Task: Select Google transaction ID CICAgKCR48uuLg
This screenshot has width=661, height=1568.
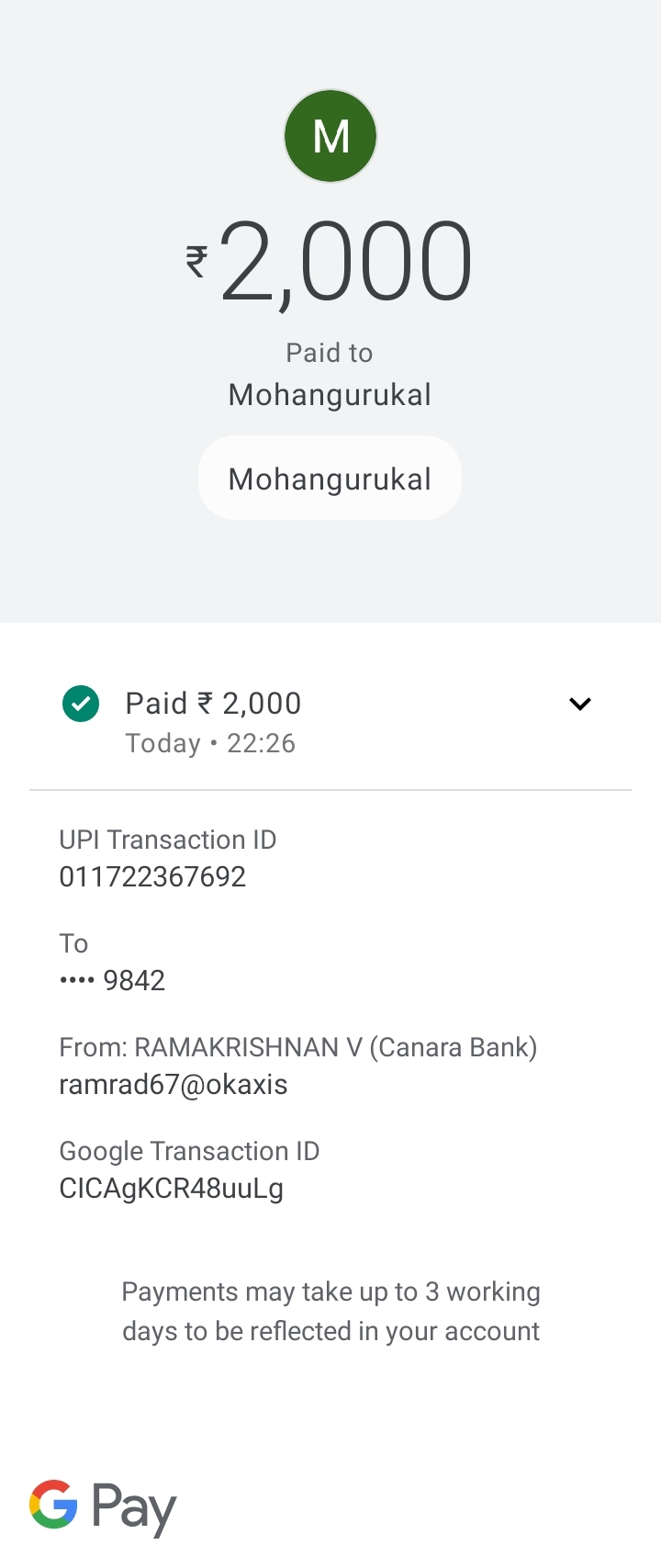Action: (171, 1189)
